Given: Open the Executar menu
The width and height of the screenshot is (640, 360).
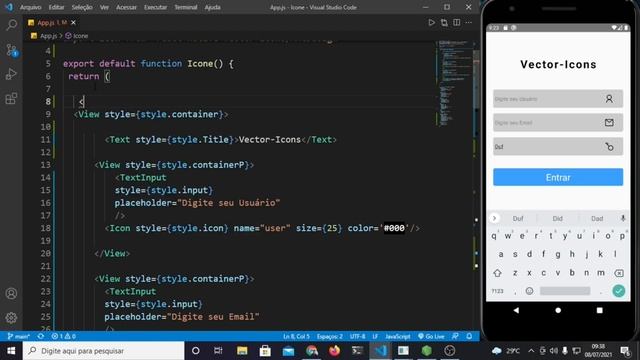Looking at the screenshot, I should [156, 7].
